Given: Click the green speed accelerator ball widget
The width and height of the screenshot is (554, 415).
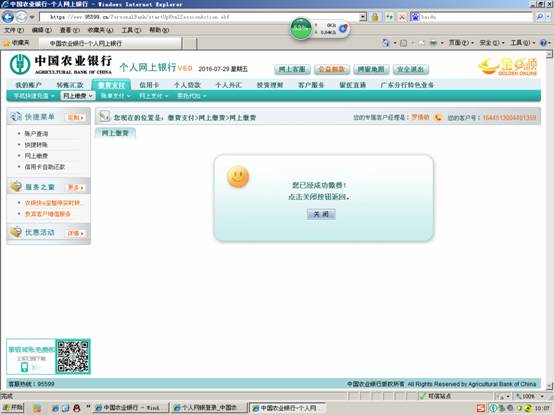Looking at the screenshot, I should (x=301, y=29).
